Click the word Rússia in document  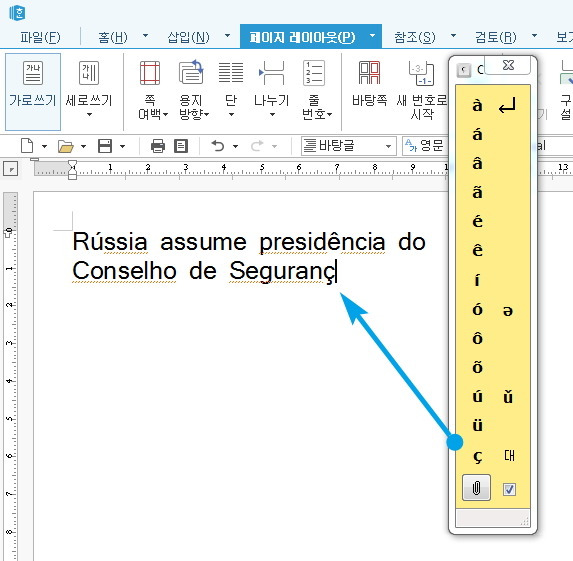[x=110, y=242]
